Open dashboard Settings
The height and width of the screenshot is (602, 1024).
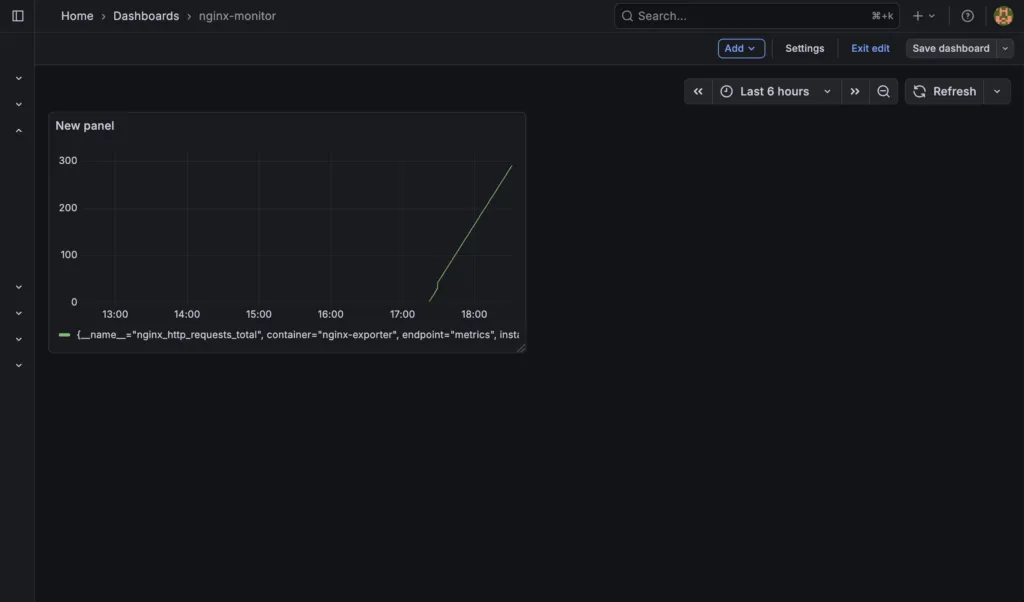(x=804, y=48)
